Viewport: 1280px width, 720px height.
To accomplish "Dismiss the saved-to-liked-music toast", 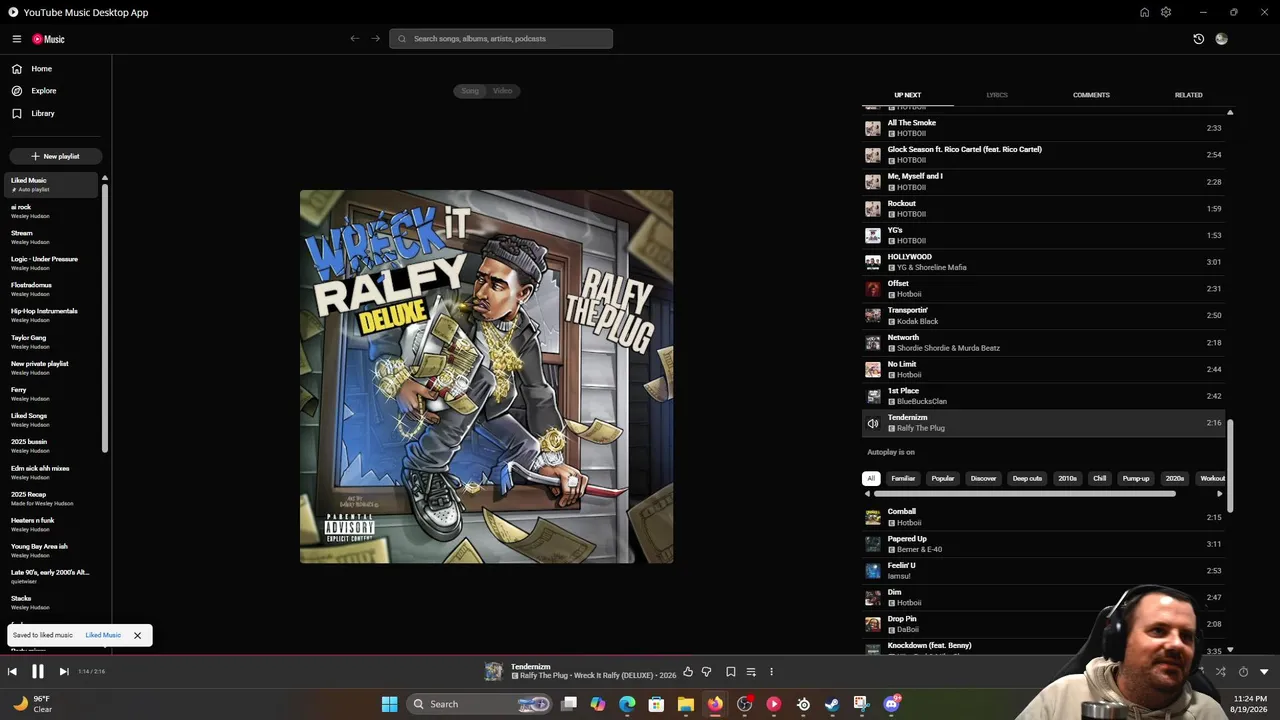I will coord(137,635).
